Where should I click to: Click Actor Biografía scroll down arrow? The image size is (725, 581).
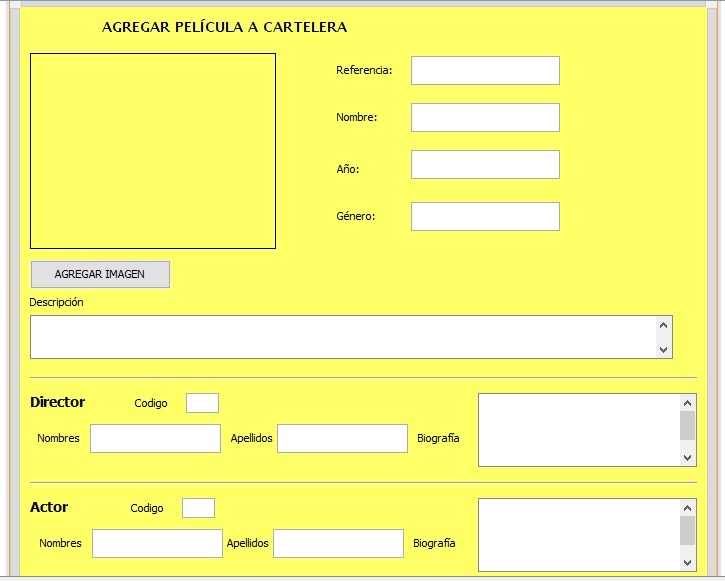point(688,563)
